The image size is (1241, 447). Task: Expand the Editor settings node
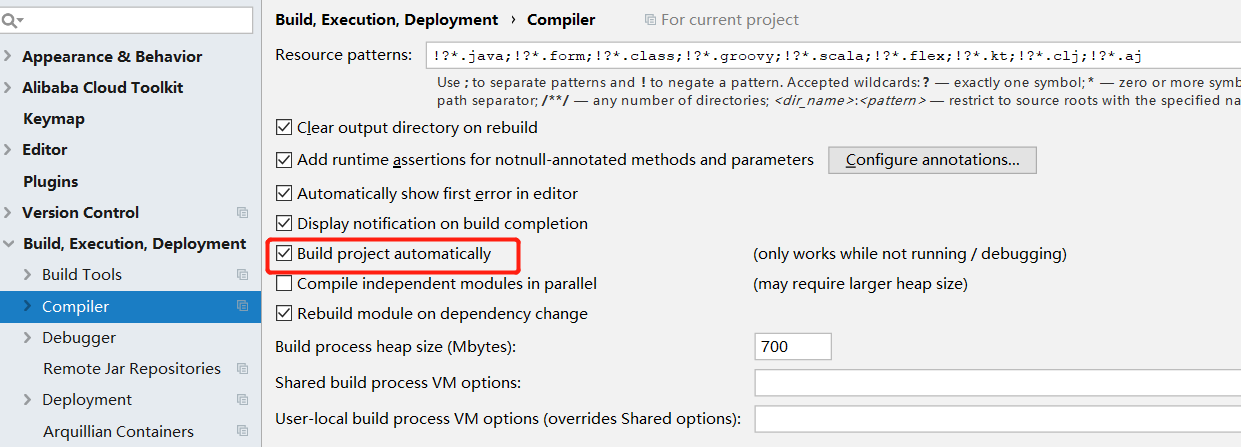9,150
